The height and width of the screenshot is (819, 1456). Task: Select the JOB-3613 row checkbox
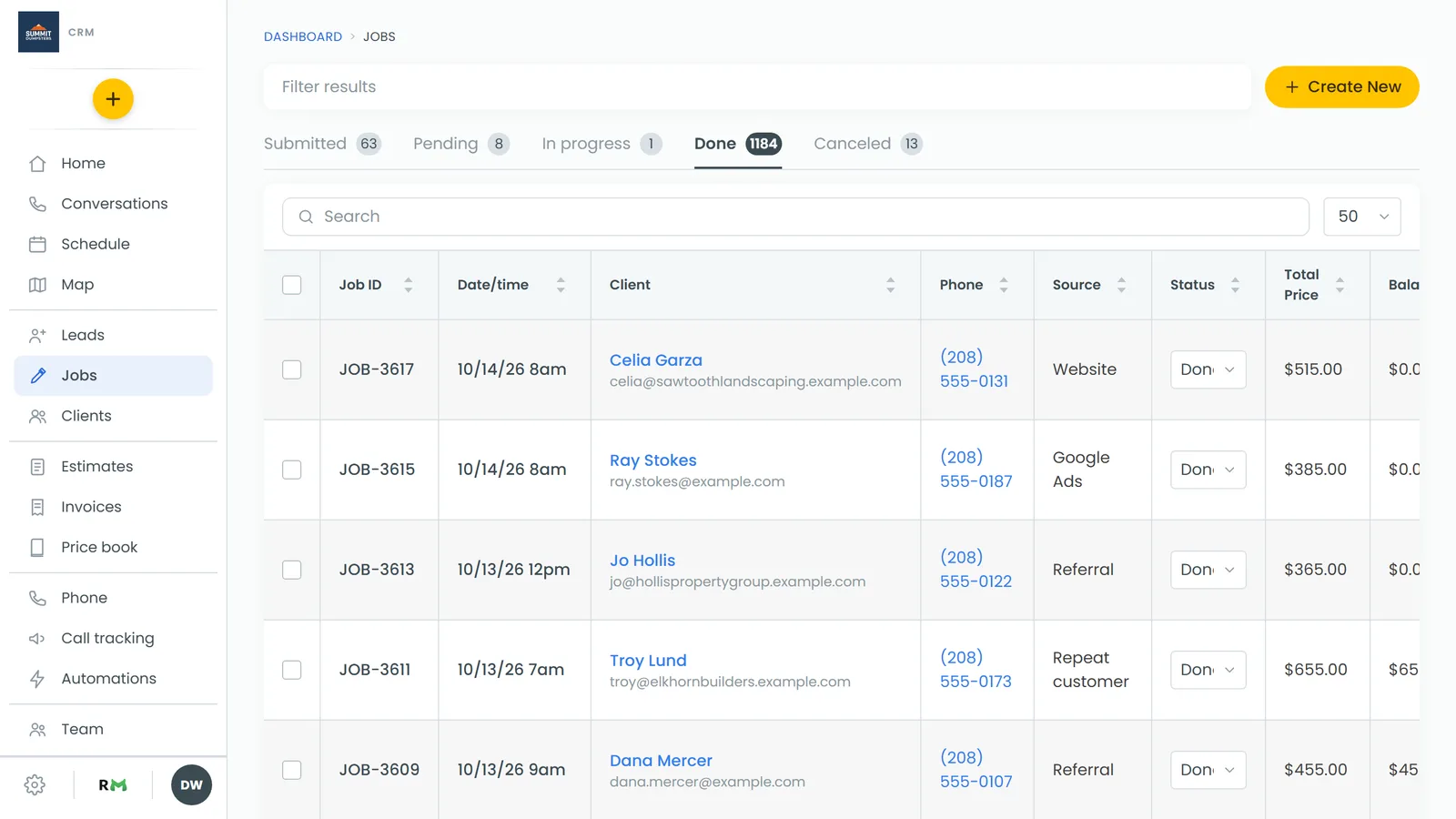(292, 570)
